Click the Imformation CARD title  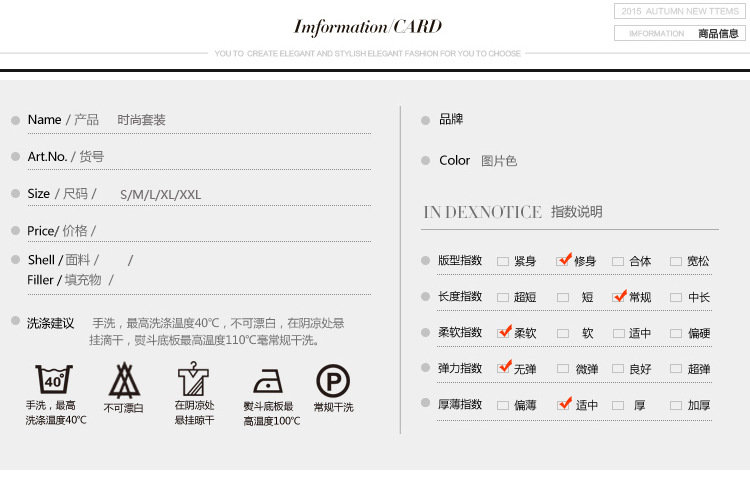[367, 27]
